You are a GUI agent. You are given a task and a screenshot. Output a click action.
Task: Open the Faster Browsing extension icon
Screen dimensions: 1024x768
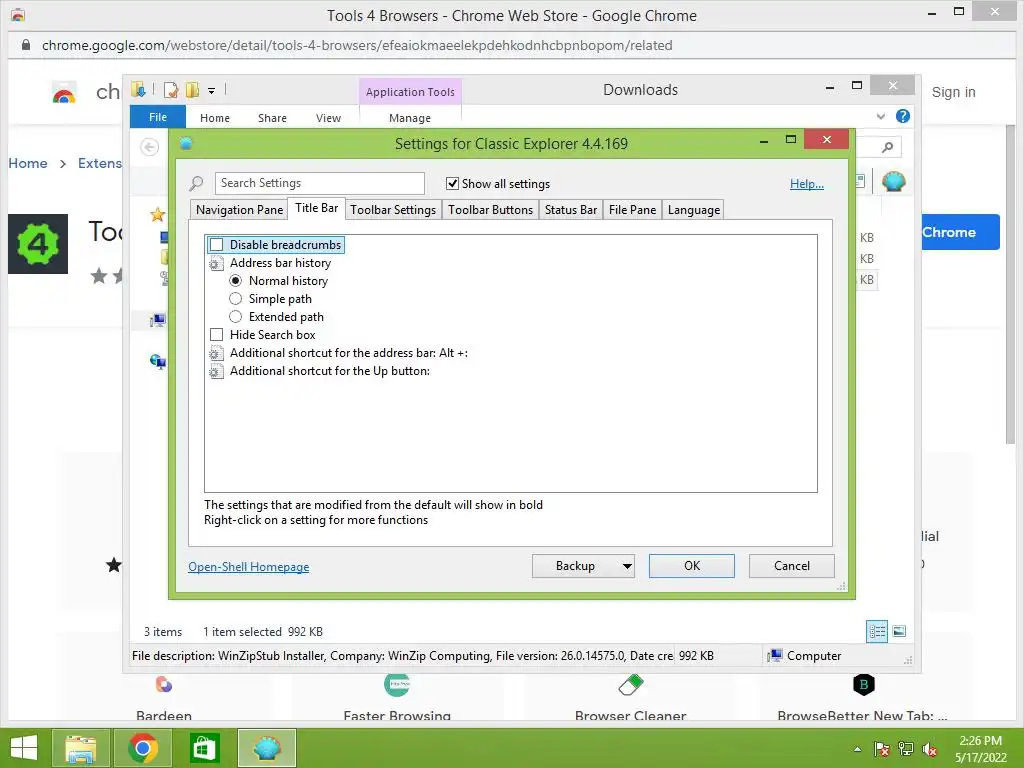[397, 684]
